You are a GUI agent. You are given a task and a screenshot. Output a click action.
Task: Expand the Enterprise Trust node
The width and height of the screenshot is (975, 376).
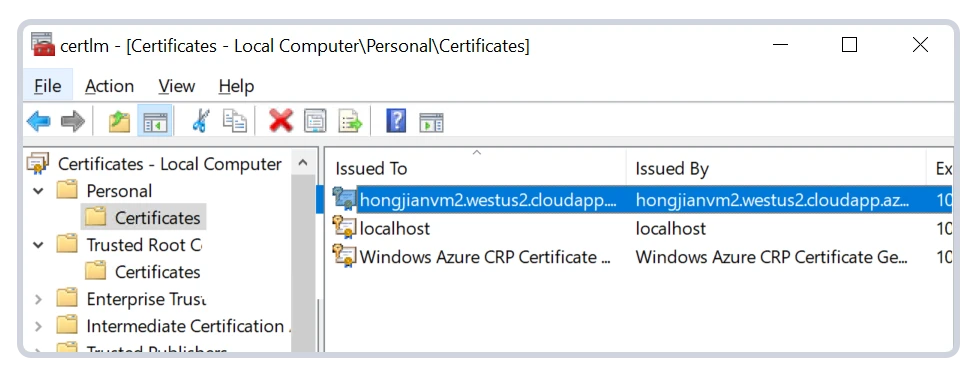(x=39, y=299)
